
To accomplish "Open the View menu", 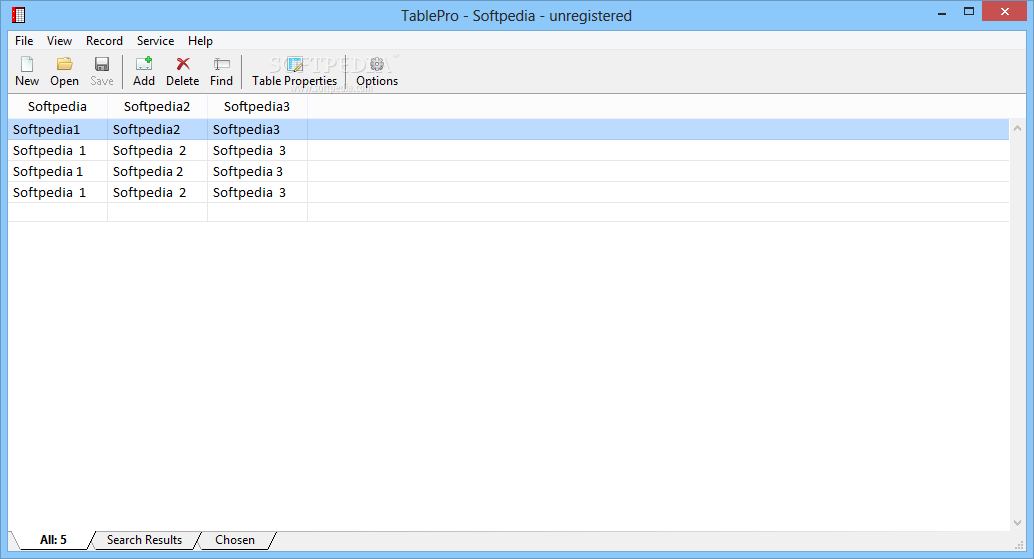I will 59,41.
